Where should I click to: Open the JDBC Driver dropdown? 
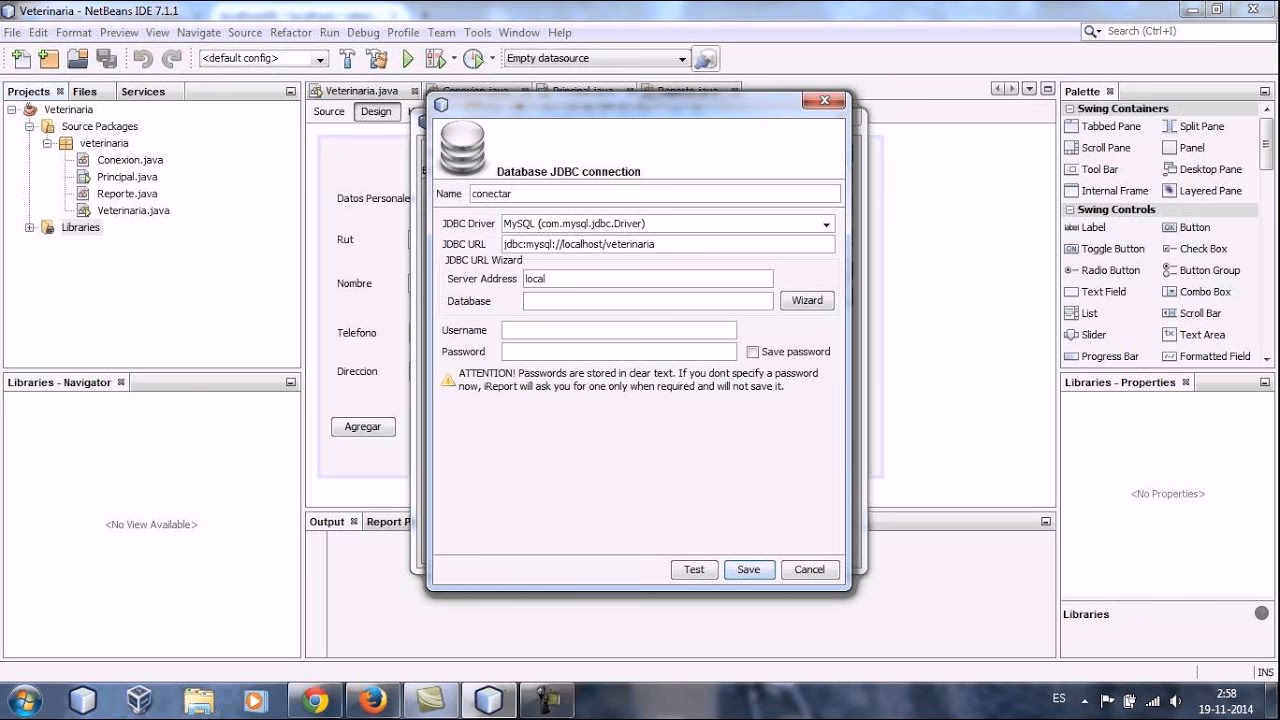(828, 223)
